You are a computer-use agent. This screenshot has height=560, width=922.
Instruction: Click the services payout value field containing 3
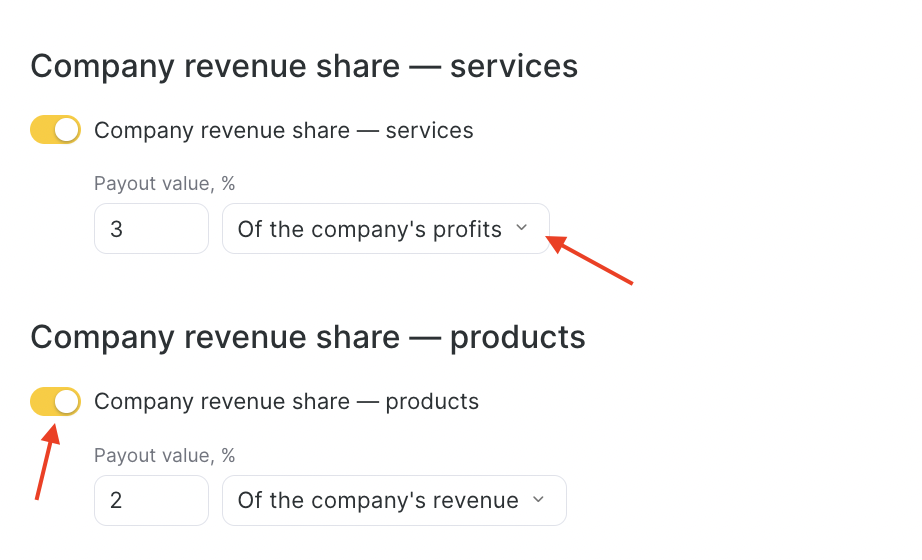(x=151, y=229)
